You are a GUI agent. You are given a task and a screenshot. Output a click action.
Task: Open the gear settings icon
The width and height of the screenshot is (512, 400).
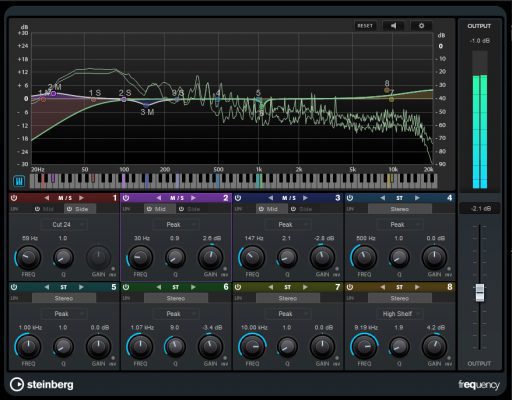point(421,26)
